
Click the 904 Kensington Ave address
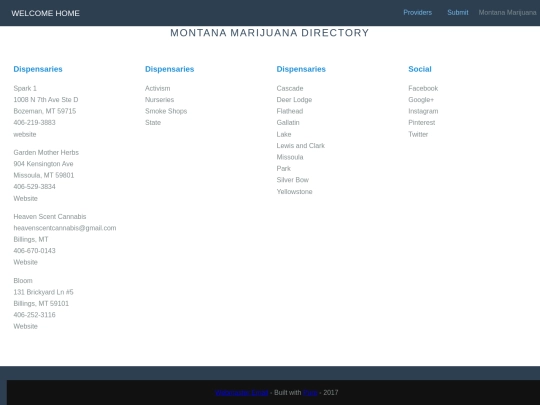click(x=43, y=164)
